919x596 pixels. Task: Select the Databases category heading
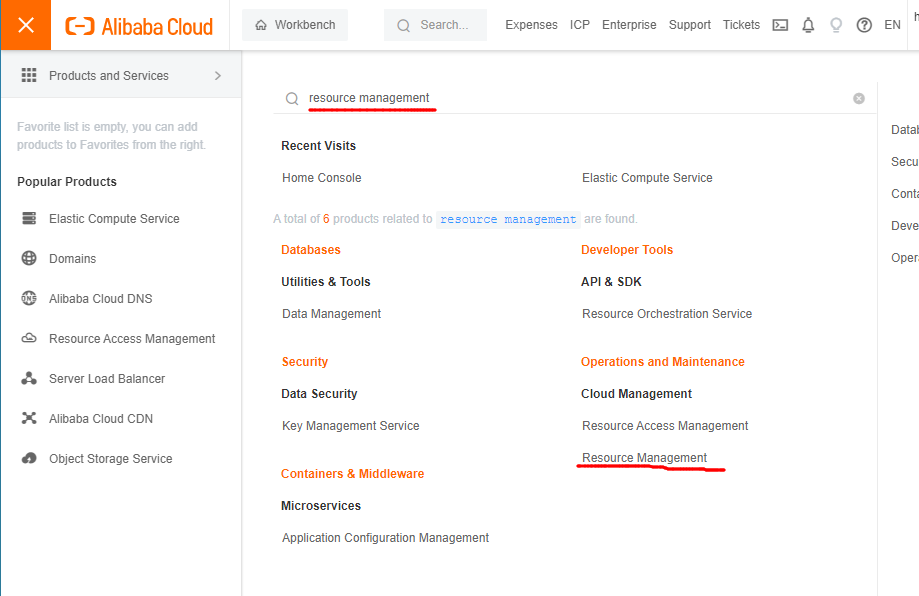pos(311,250)
